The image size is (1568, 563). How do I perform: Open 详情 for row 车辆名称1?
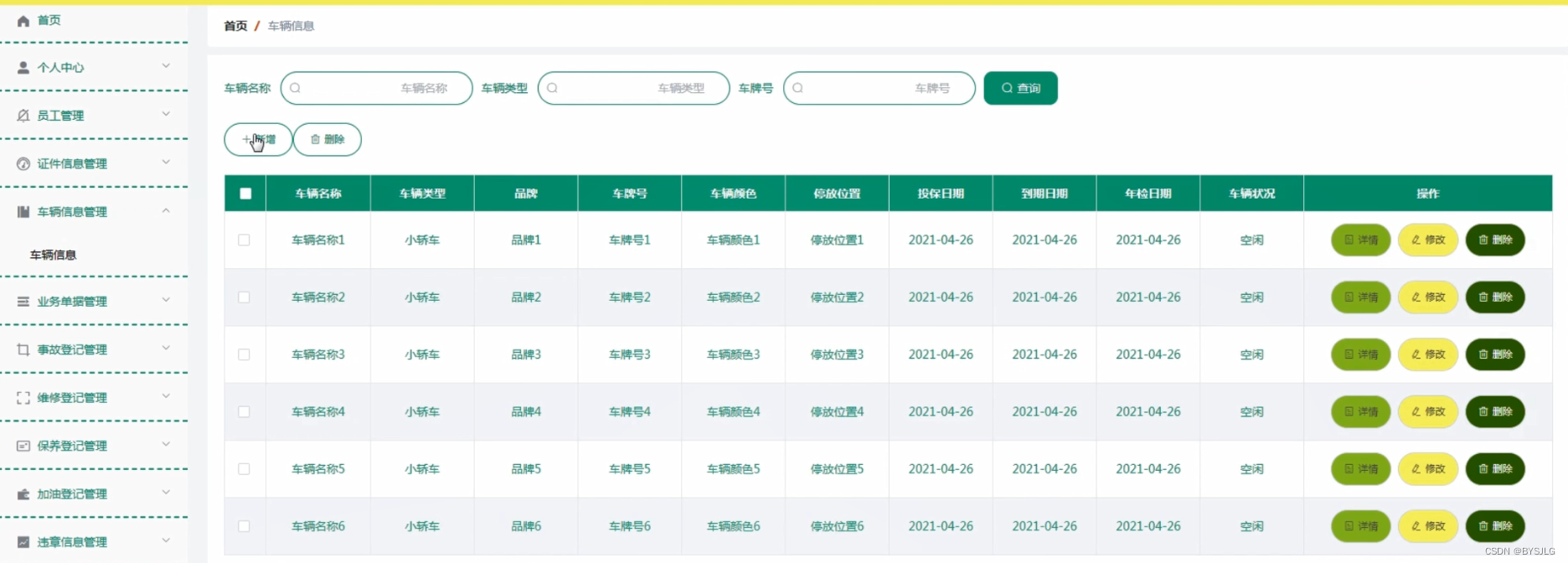[1361, 240]
